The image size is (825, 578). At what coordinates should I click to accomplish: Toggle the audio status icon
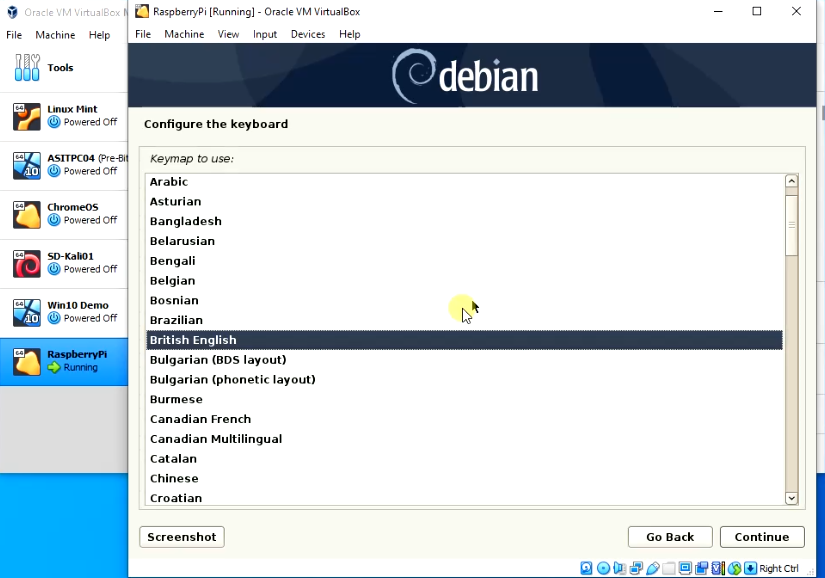pyautogui.click(x=619, y=568)
